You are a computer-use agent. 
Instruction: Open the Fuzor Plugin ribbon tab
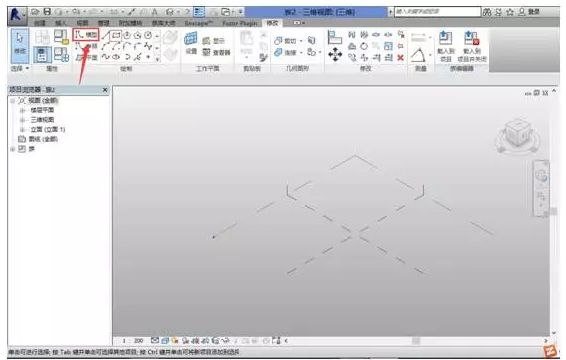240,23
